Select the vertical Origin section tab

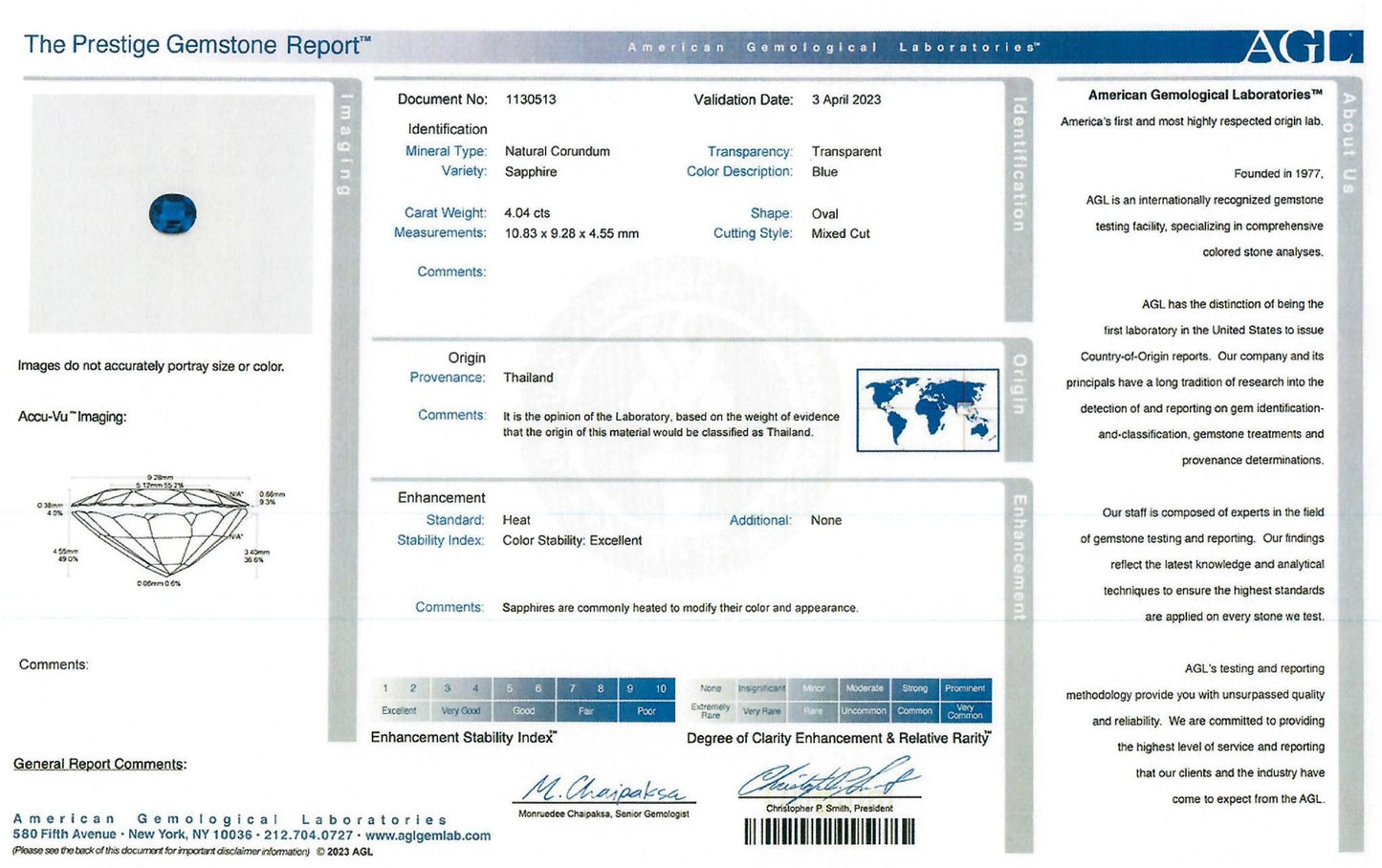(x=1020, y=384)
